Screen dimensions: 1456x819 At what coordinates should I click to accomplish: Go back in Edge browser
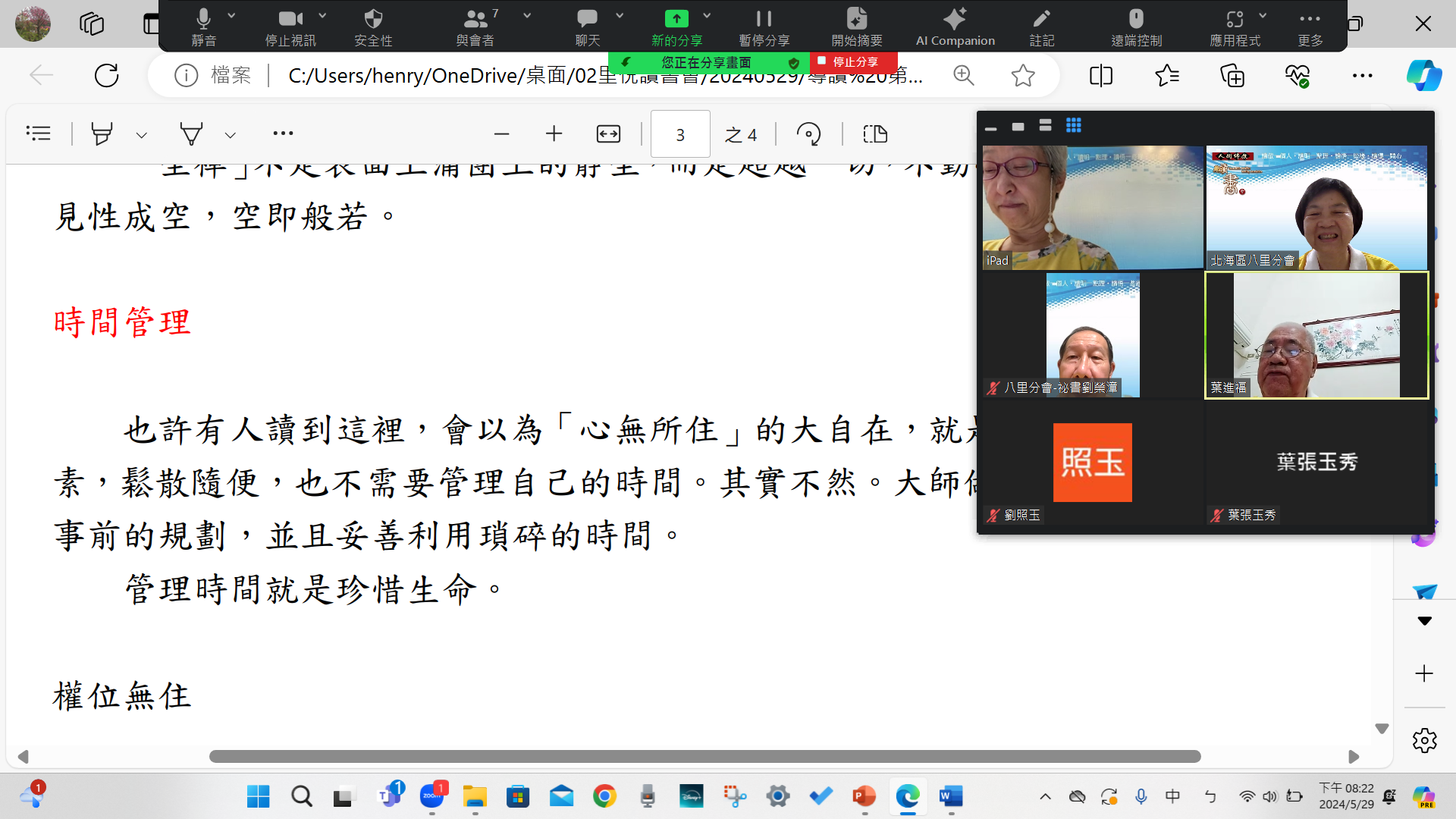point(41,75)
